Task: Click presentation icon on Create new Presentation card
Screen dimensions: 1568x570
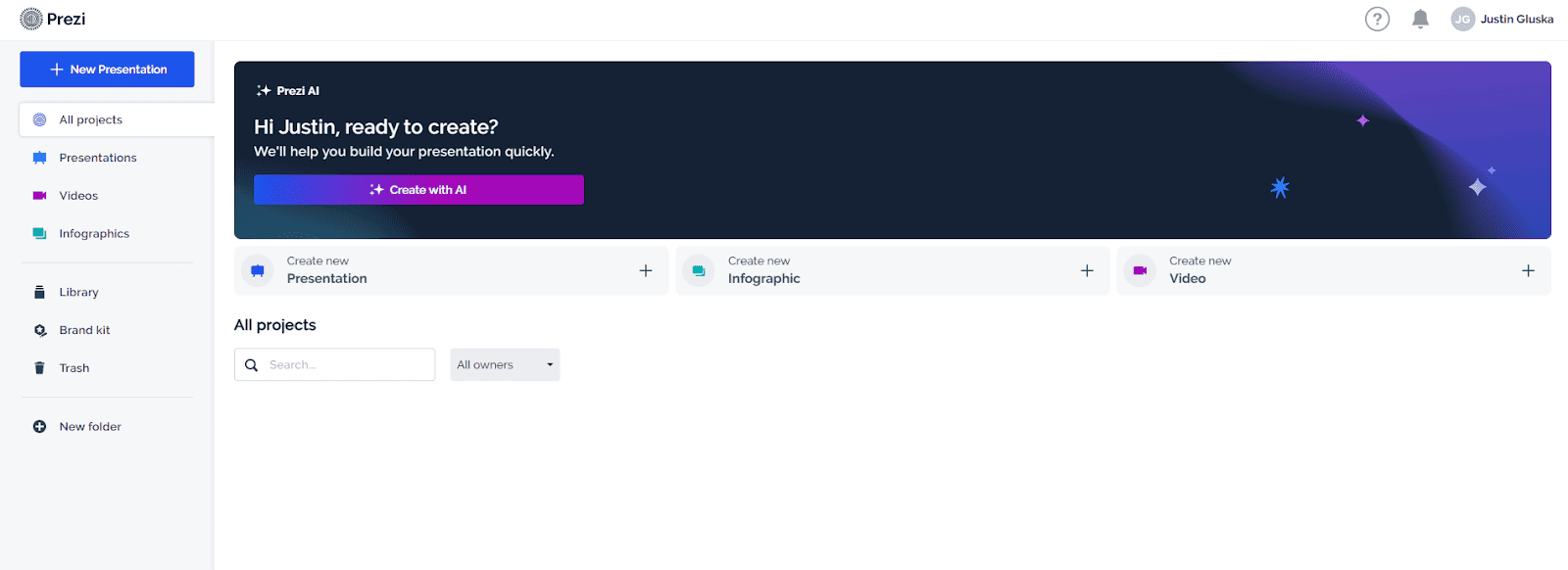Action: [258, 270]
